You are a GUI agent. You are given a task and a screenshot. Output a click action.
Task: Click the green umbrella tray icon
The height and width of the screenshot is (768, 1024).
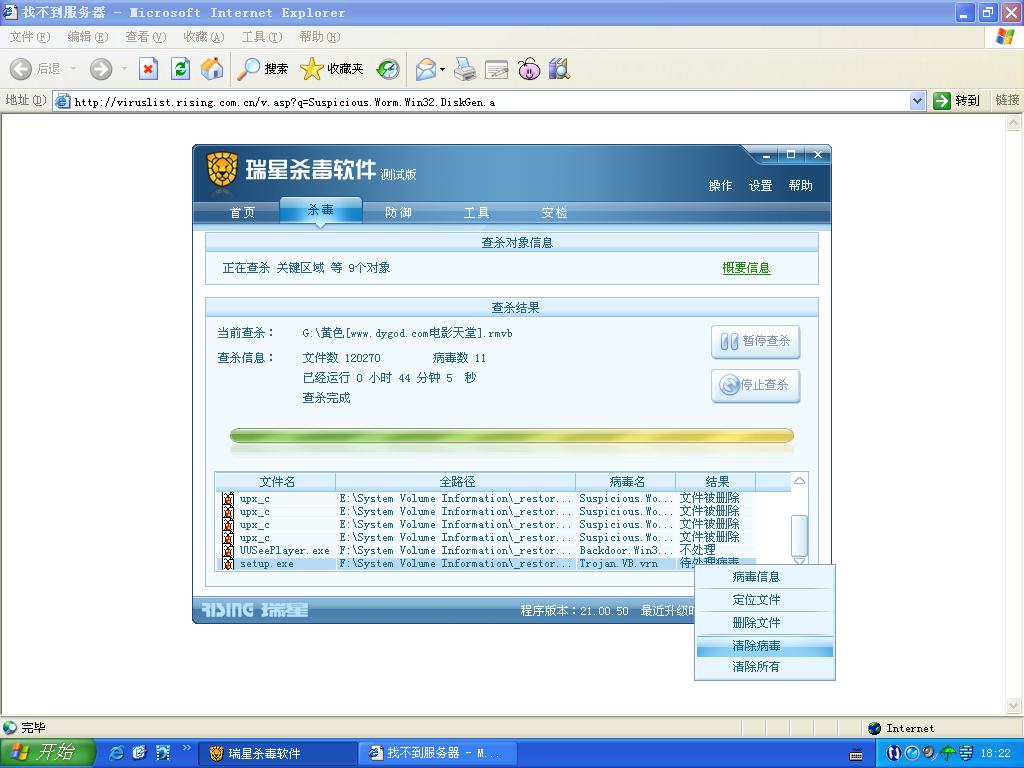click(948, 753)
